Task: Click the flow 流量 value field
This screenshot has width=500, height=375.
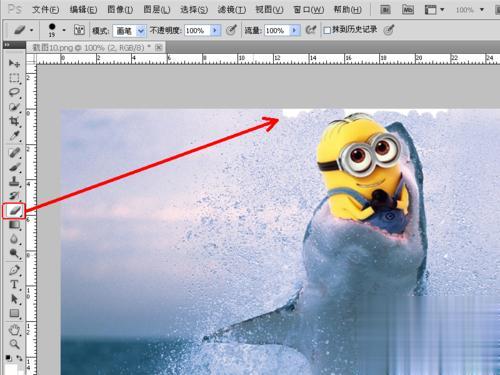Action: click(277, 31)
